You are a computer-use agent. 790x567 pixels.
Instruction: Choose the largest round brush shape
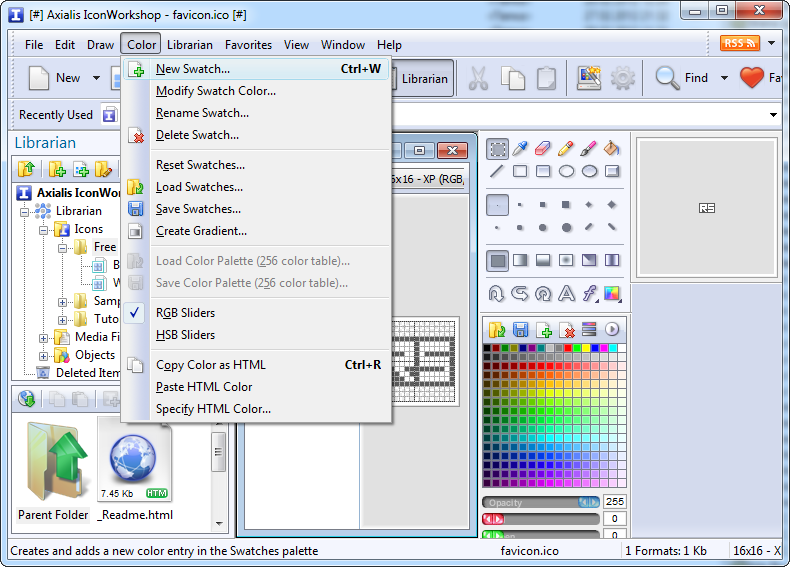[x=566, y=227]
